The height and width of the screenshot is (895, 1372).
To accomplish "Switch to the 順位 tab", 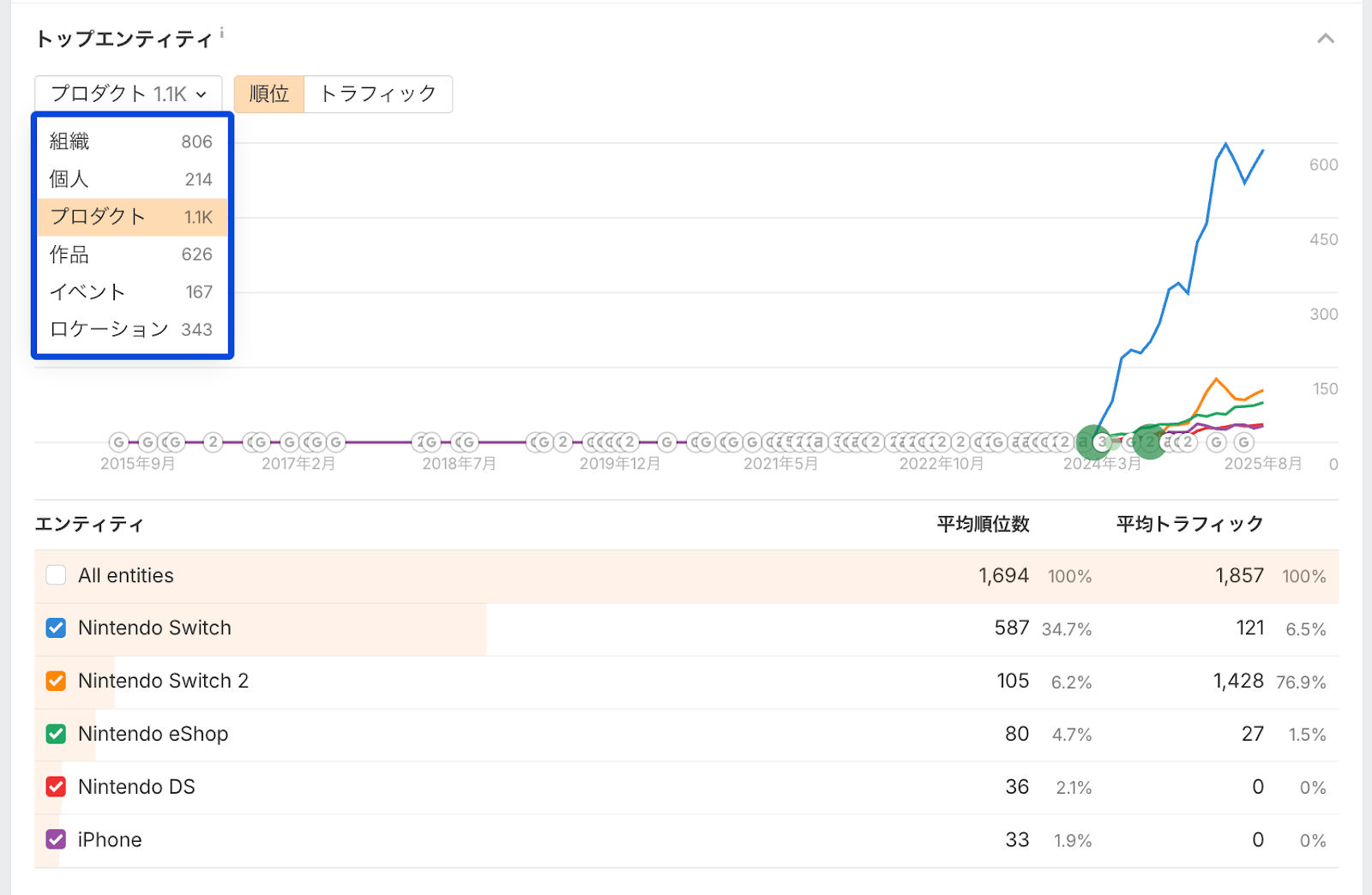I will coord(269,93).
